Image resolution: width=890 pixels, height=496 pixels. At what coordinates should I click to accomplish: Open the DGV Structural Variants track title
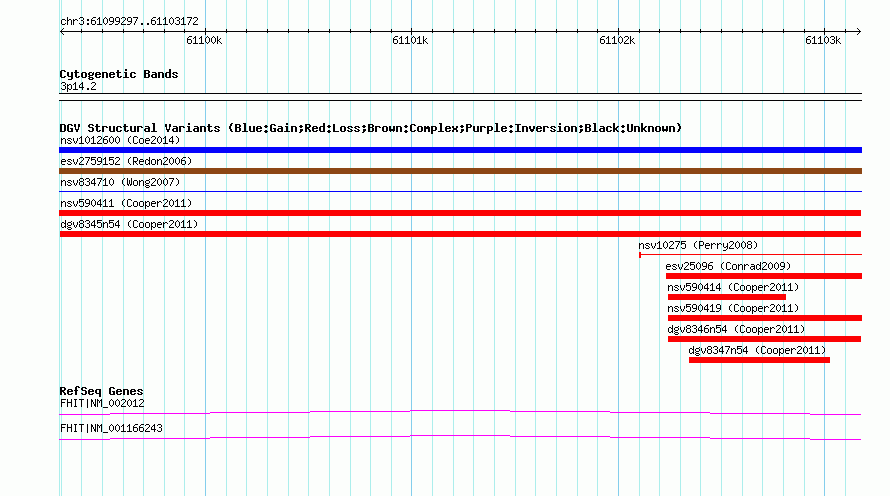pos(370,128)
